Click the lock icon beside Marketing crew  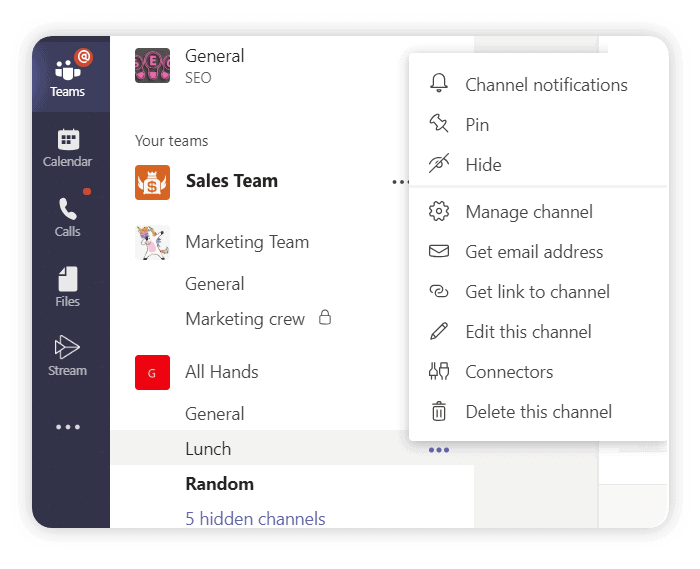325,318
